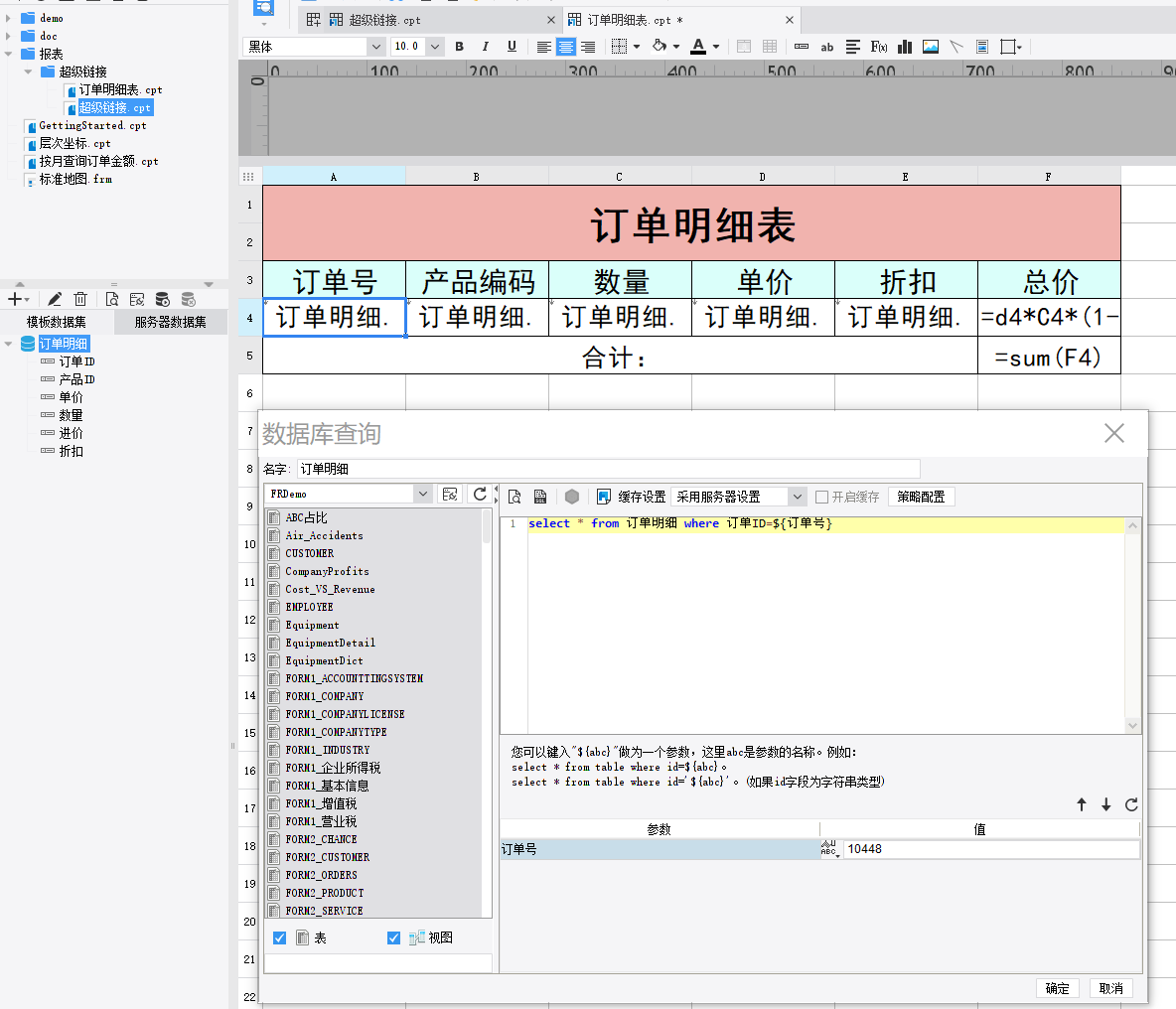Click the cell border style icon
Screen dimensions: 1176x1009
[619, 47]
